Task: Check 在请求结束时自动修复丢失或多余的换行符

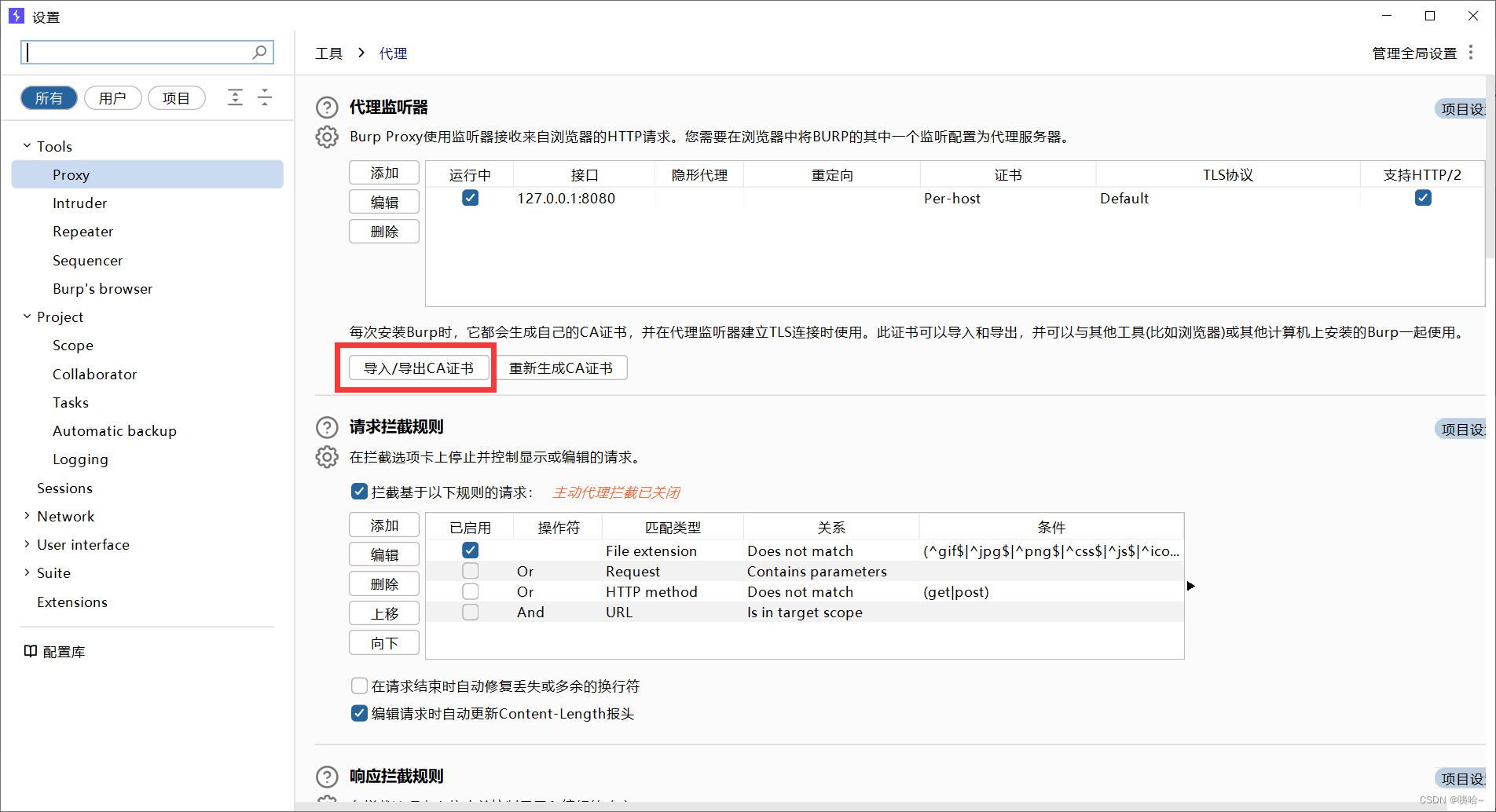Action: tap(359, 686)
